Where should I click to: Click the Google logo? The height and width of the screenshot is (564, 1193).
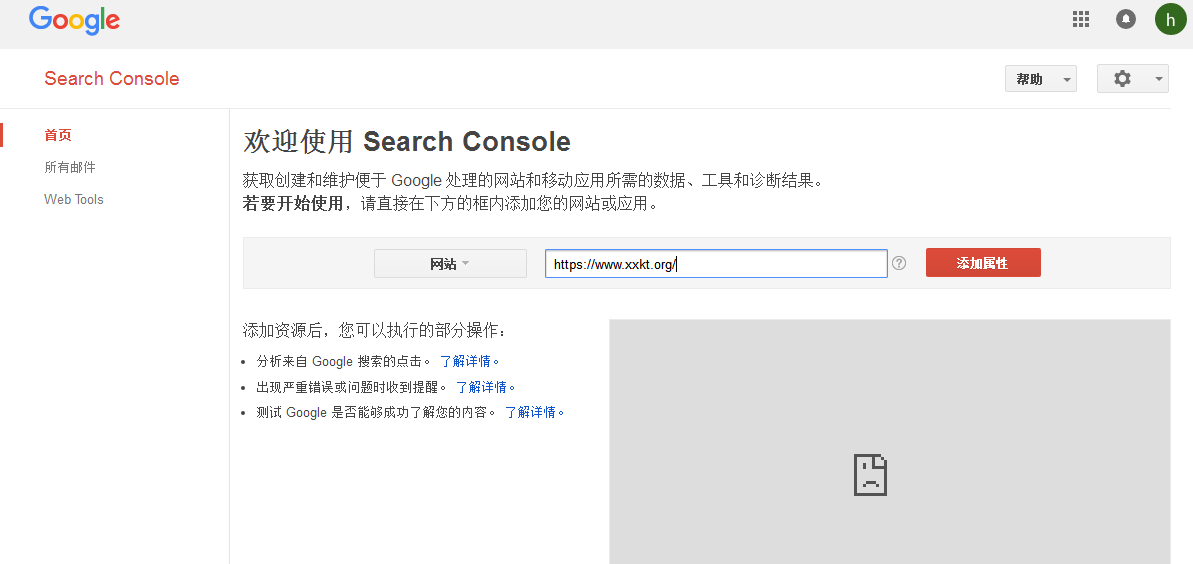coord(75,21)
